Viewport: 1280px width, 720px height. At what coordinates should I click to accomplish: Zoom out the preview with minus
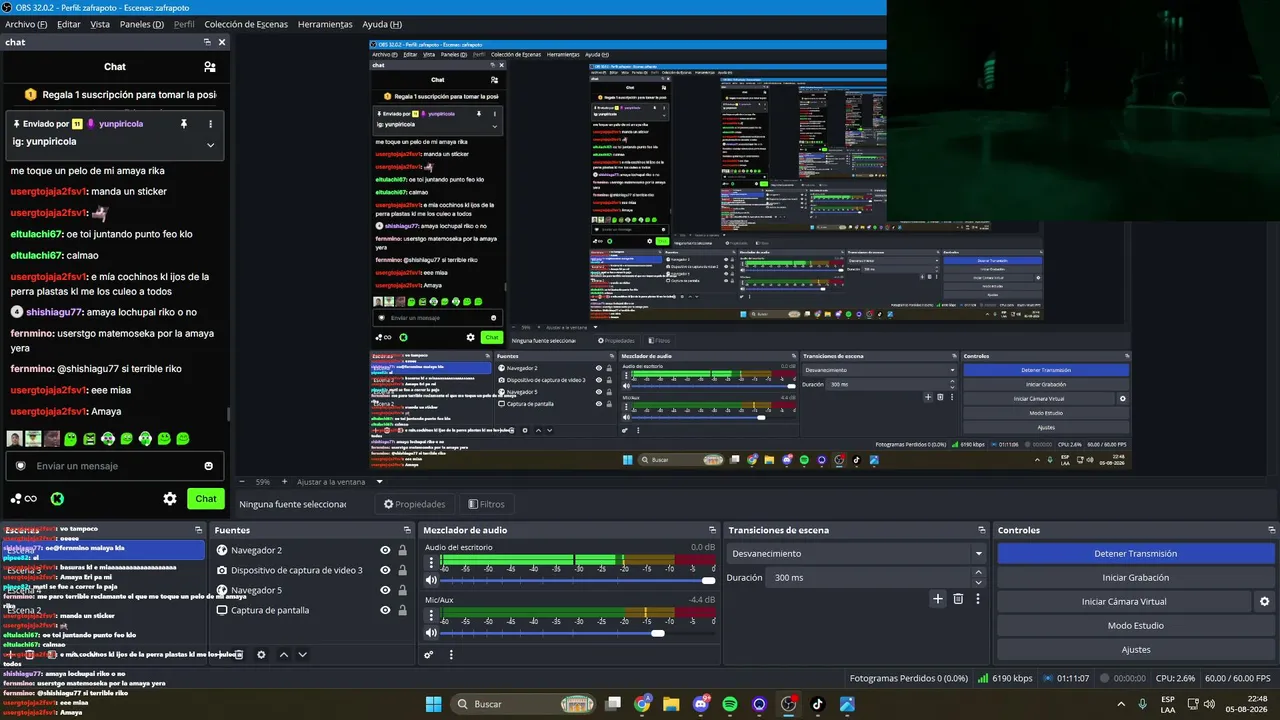coord(243,481)
